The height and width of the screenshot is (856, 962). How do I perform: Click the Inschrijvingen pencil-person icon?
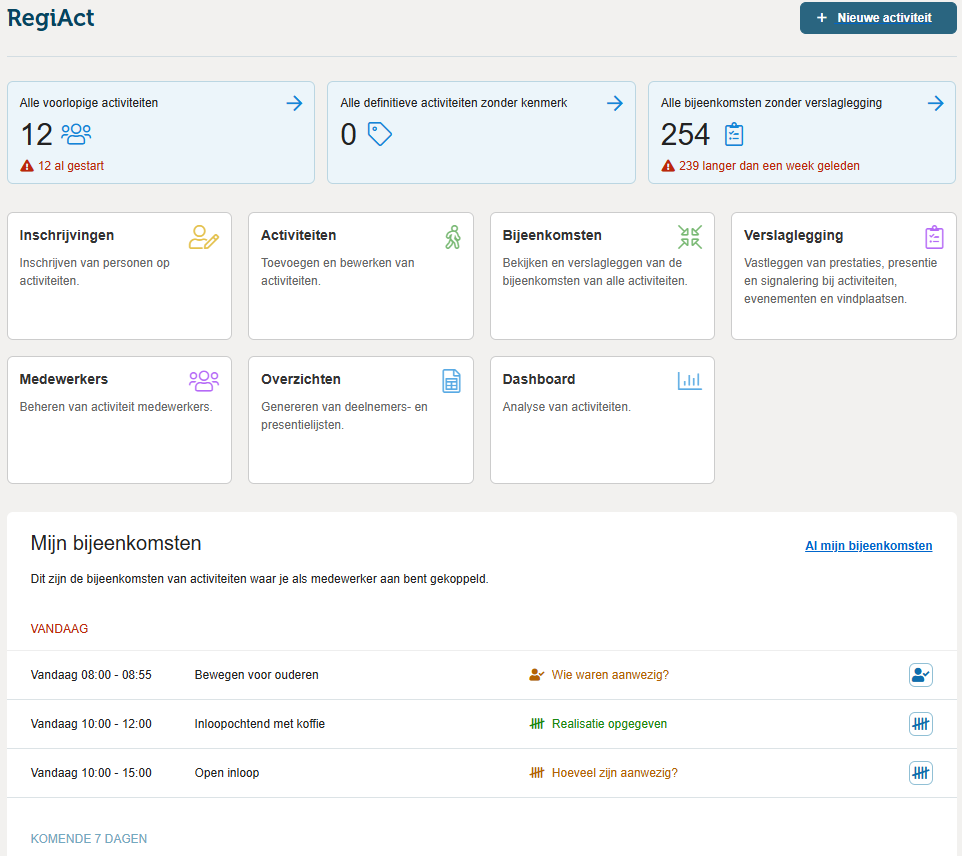pyautogui.click(x=204, y=237)
